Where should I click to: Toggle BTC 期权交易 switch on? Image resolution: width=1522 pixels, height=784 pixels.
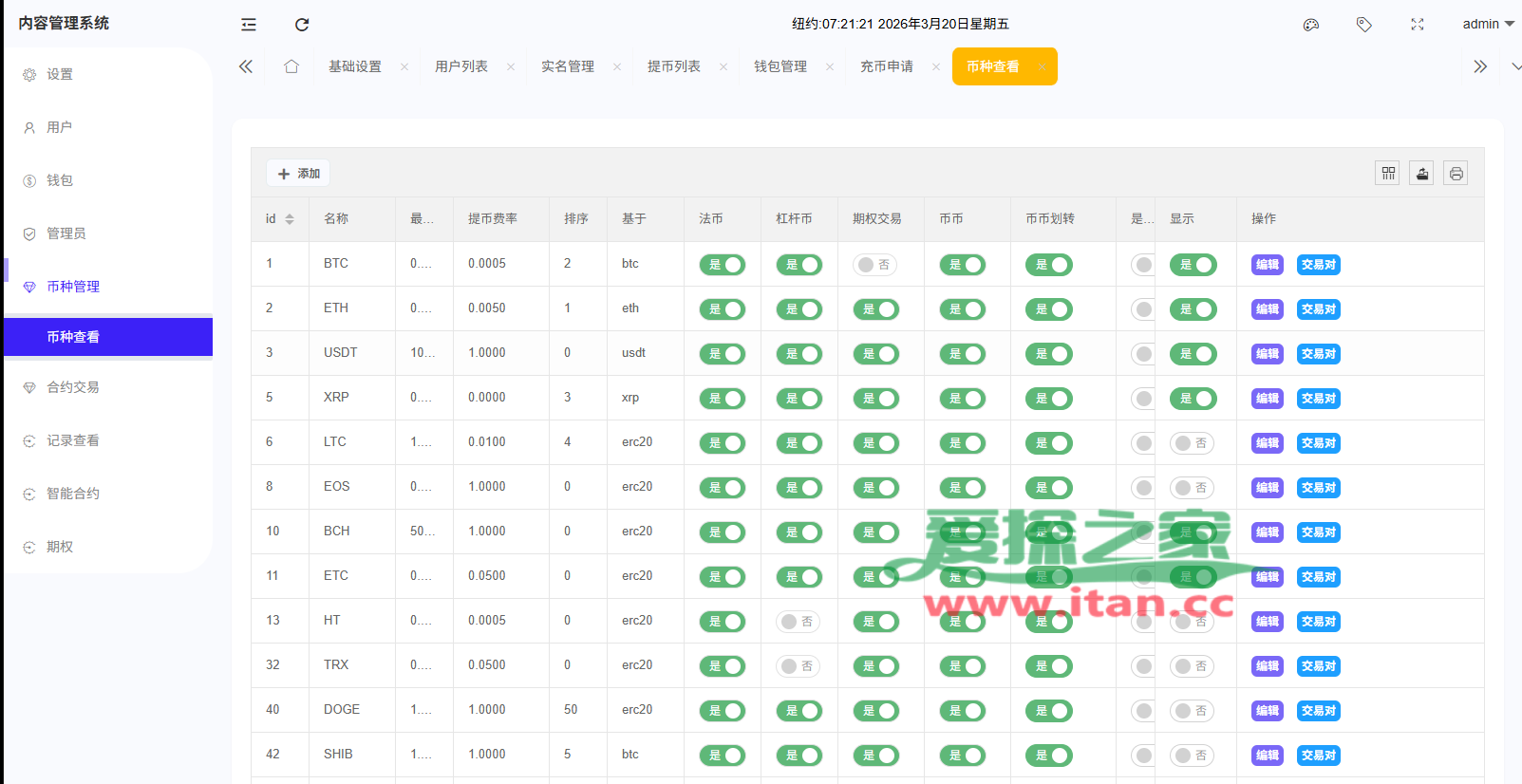[x=874, y=265]
